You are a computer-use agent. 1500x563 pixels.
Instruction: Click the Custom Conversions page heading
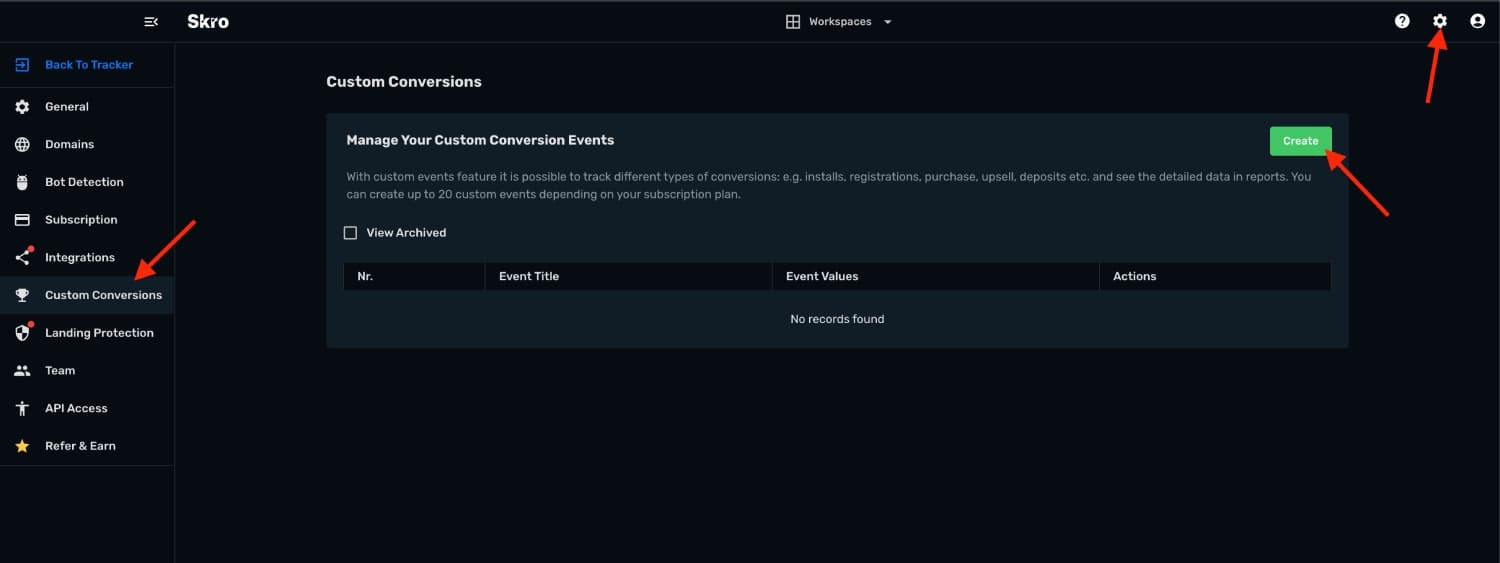(404, 82)
